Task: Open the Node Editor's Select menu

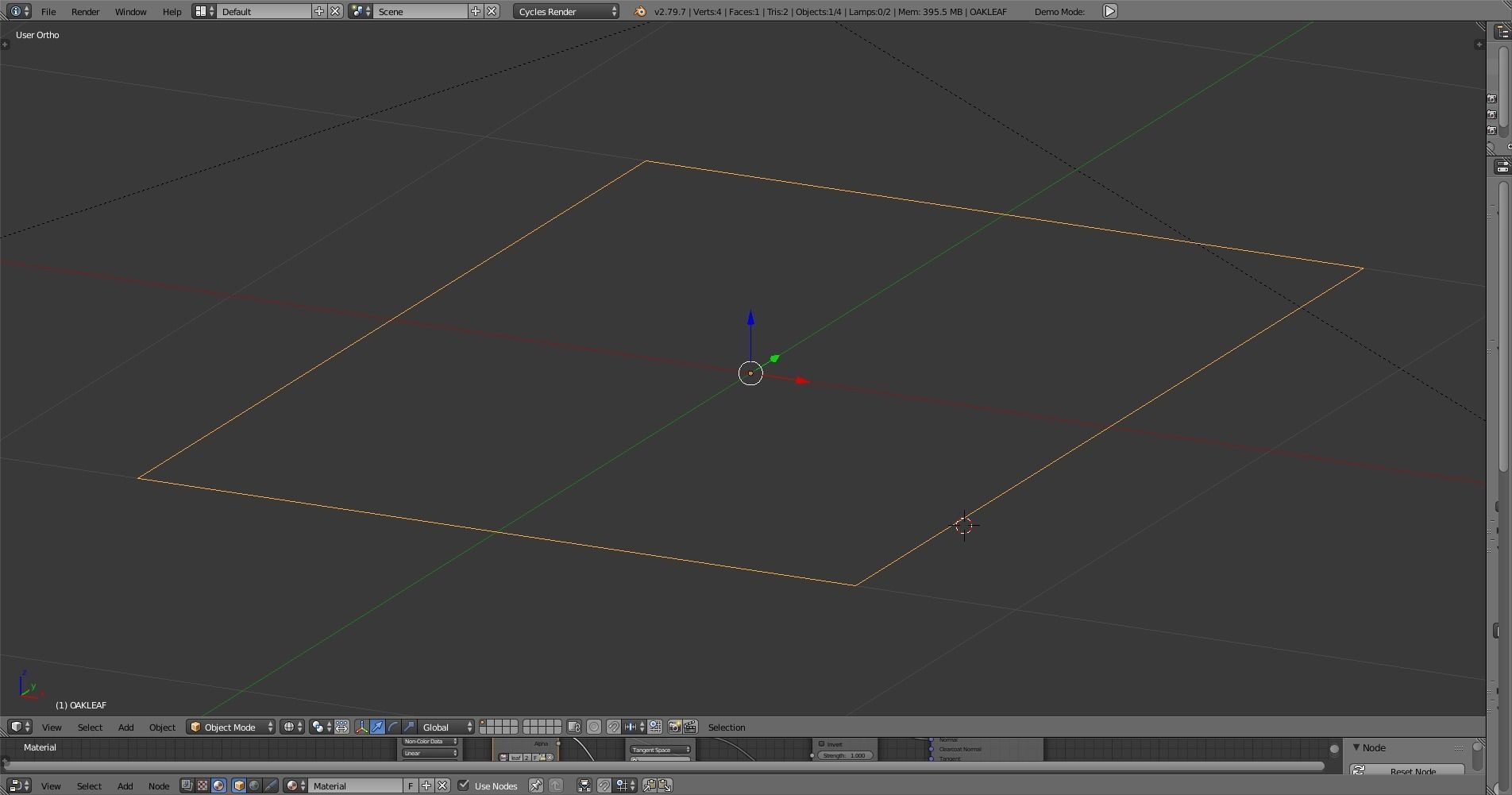Action: [x=89, y=786]
